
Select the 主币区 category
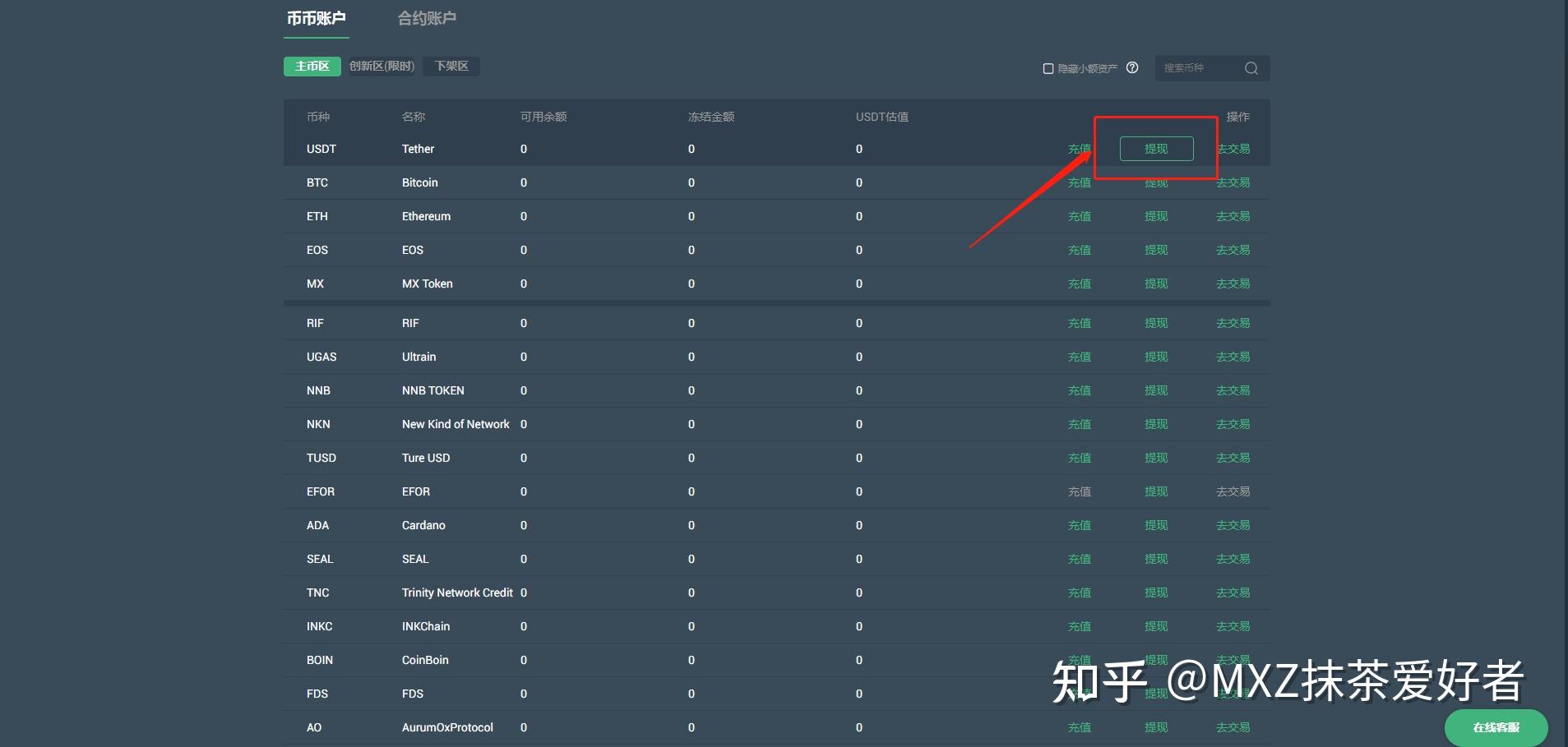[312, 66]
